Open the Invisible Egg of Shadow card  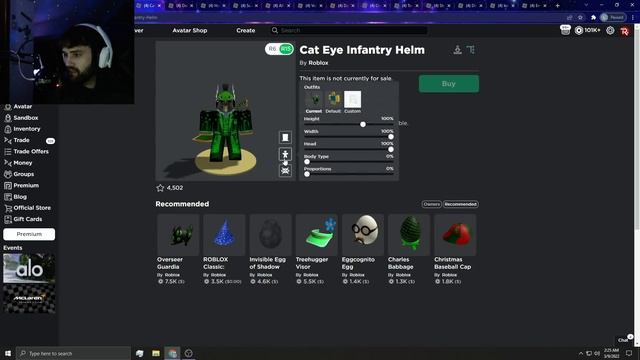tap(270, 249)
